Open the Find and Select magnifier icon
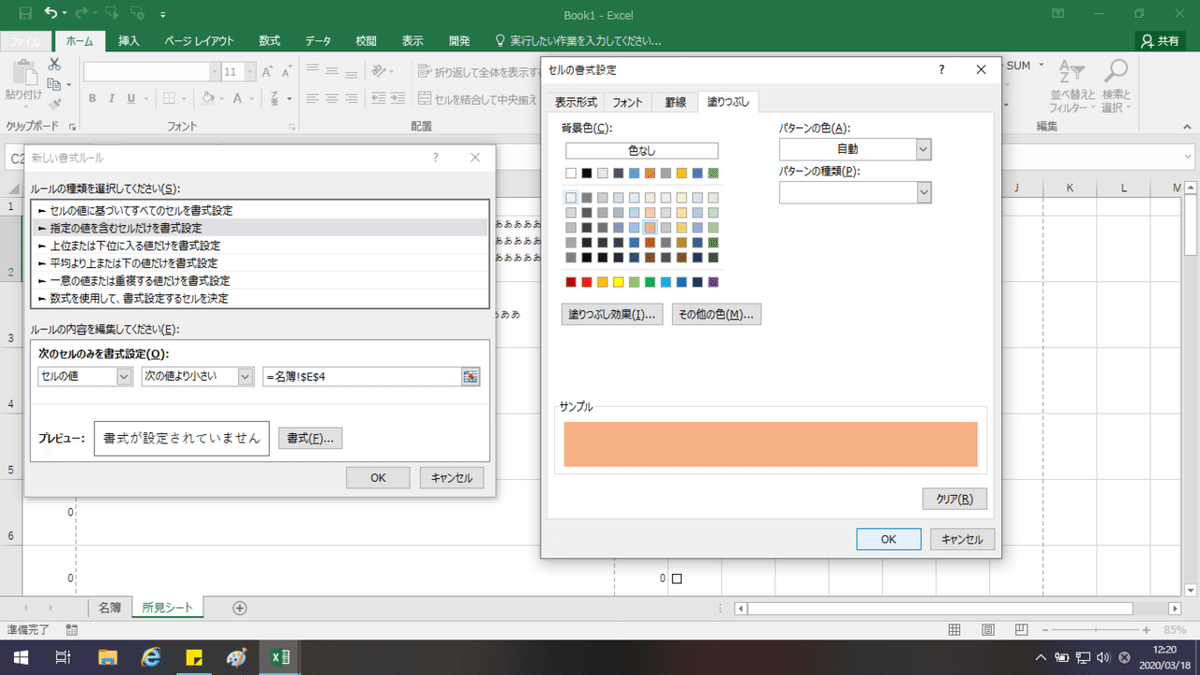 1114,72
